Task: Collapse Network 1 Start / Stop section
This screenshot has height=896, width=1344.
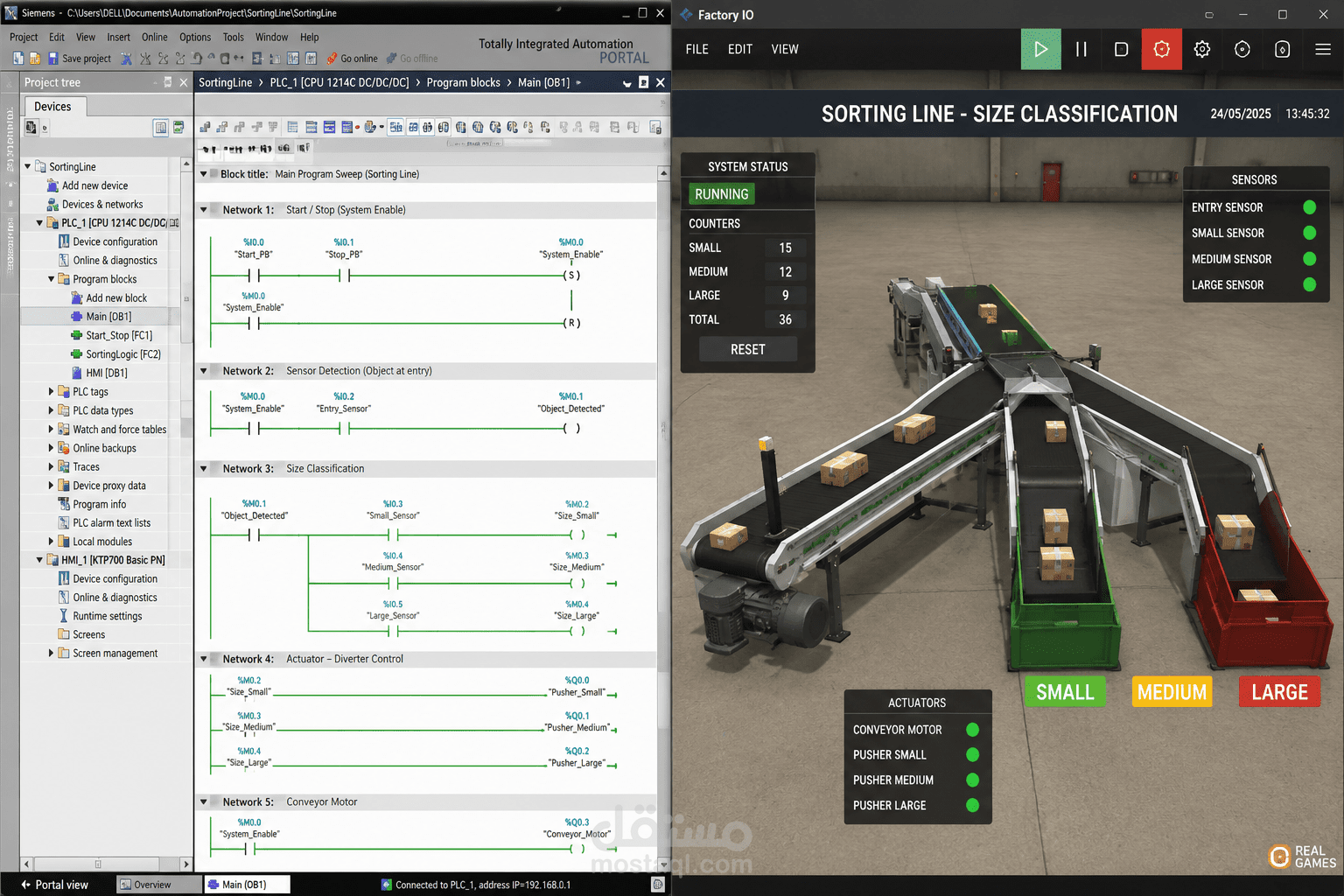Action: click(204, 210)
